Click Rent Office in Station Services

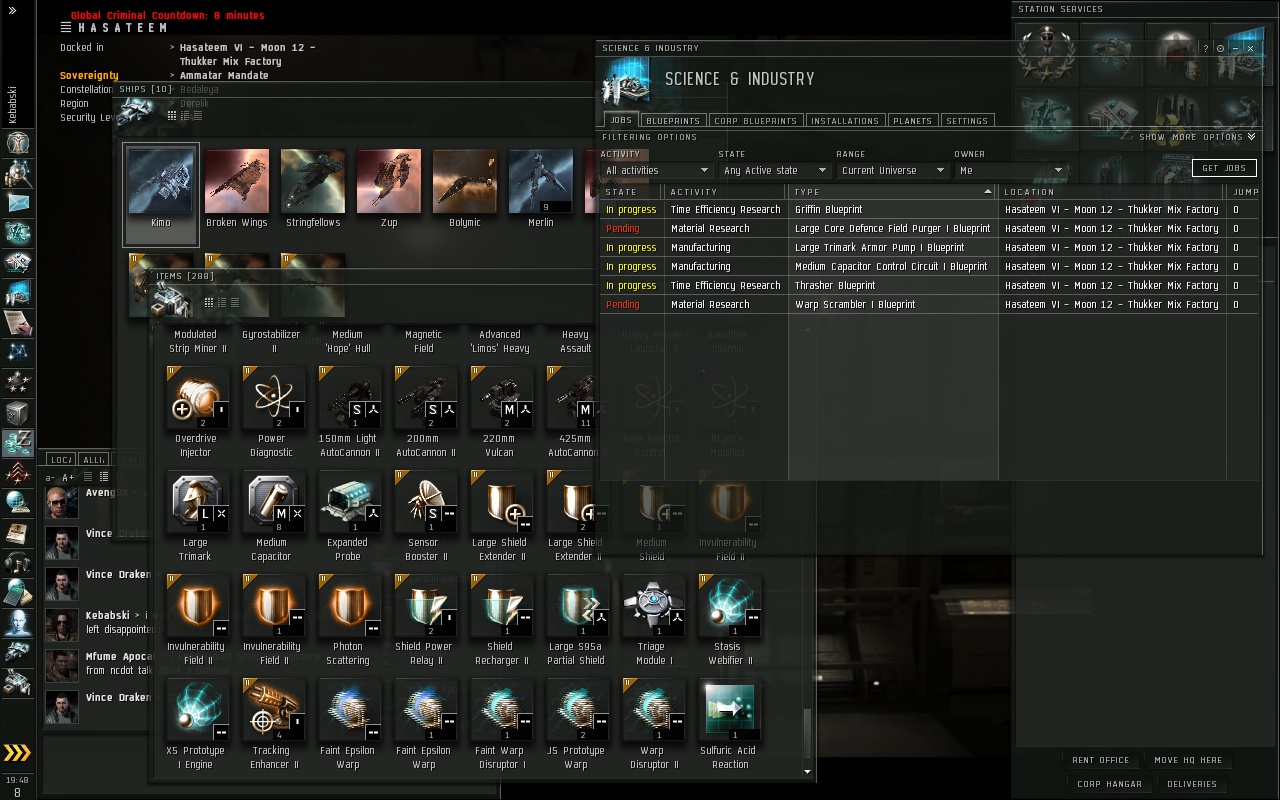[x=1100, y=760]
